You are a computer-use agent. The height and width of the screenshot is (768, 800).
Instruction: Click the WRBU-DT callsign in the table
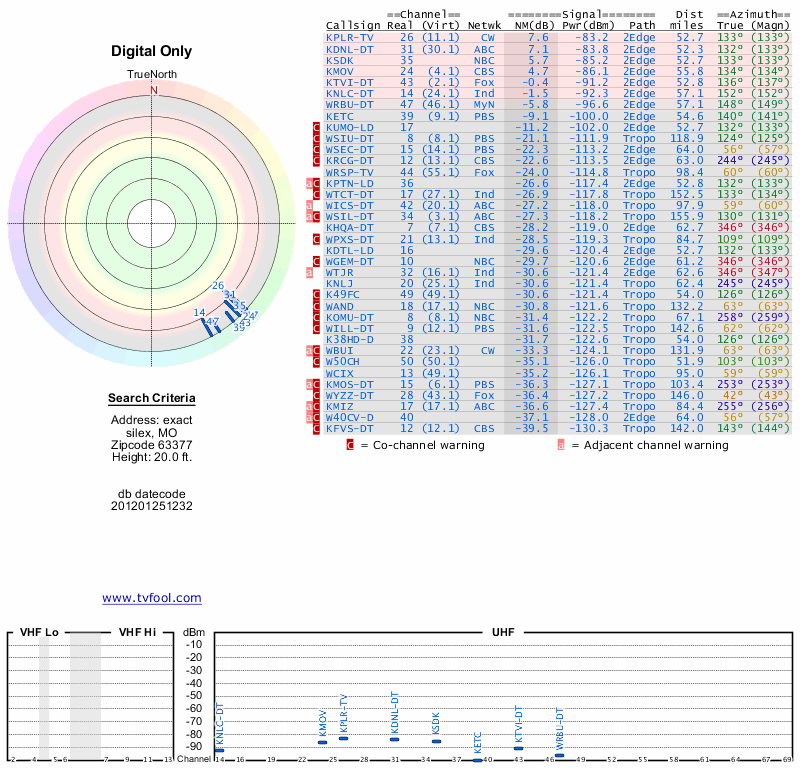pos(349,105)
